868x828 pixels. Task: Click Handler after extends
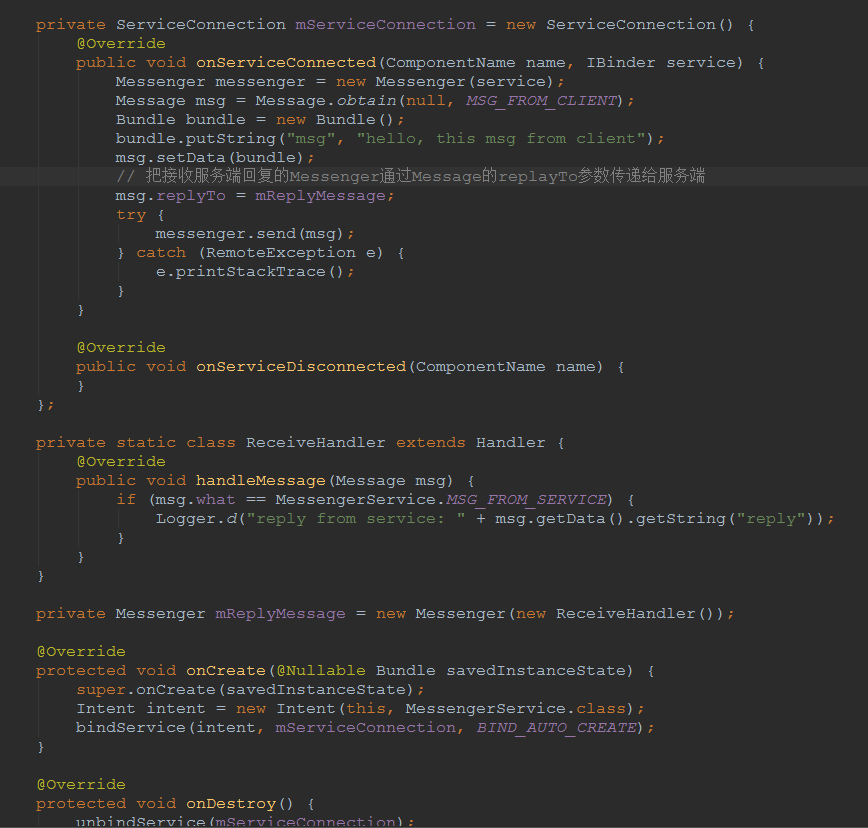pos(510,443)
